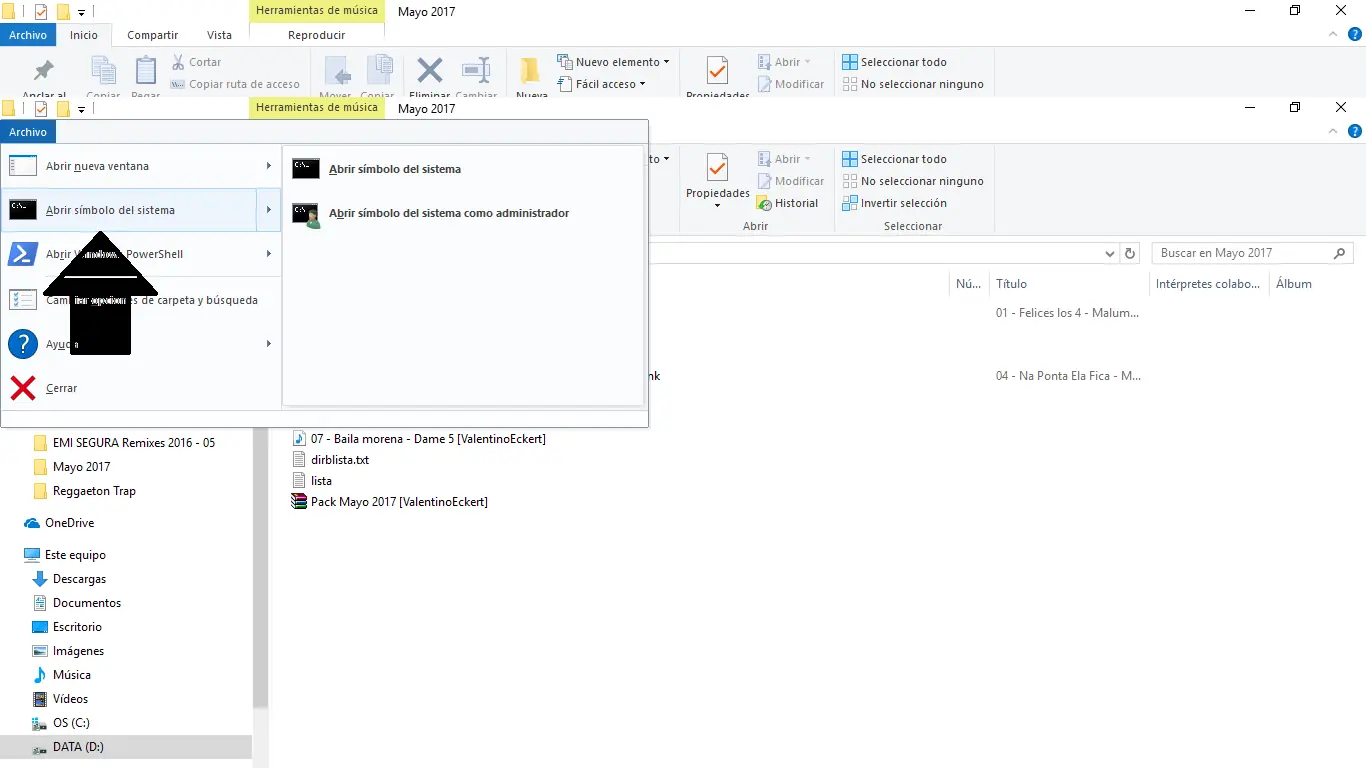Screen dimensions: 1366x768
Task: Open the address bar history dropdown
Action: [1109, 254]
